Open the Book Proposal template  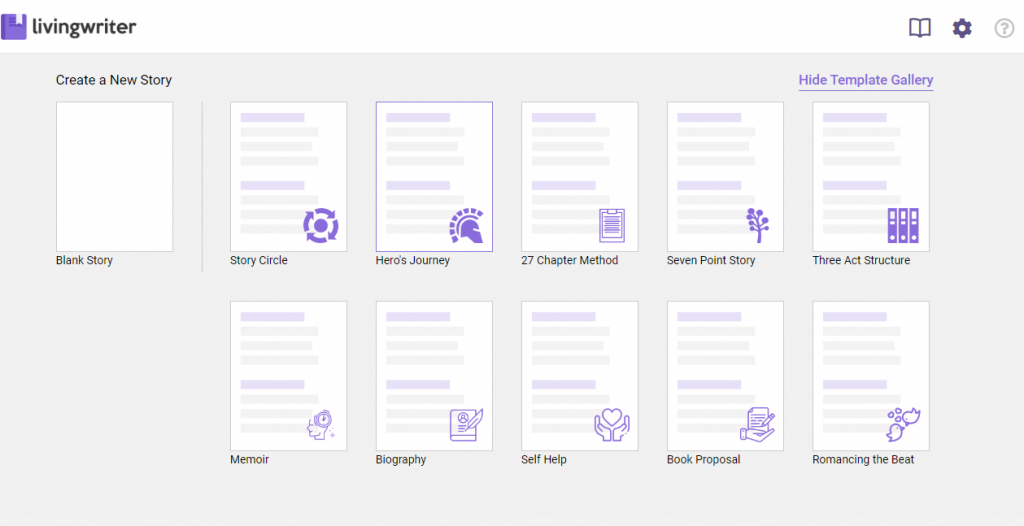click(725, 375)
